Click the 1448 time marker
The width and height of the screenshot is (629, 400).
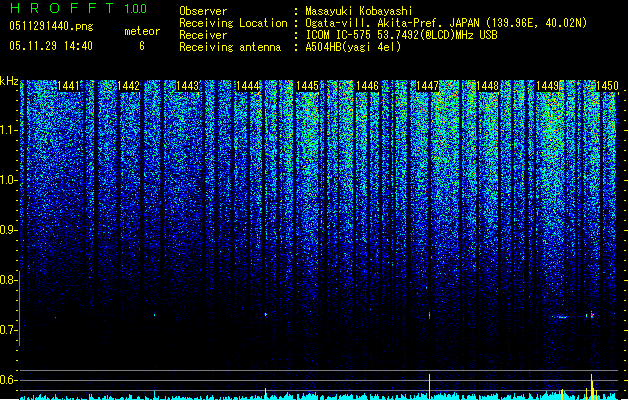(487, 86)
